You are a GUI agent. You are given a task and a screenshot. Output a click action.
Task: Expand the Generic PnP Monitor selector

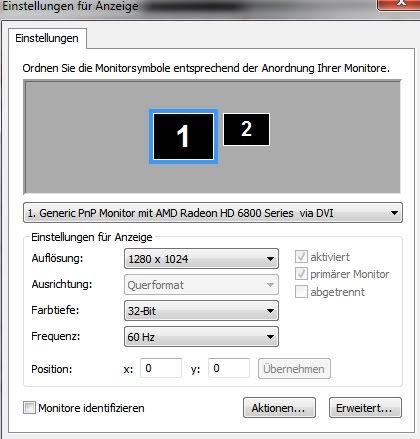click(x=213, y=213)
